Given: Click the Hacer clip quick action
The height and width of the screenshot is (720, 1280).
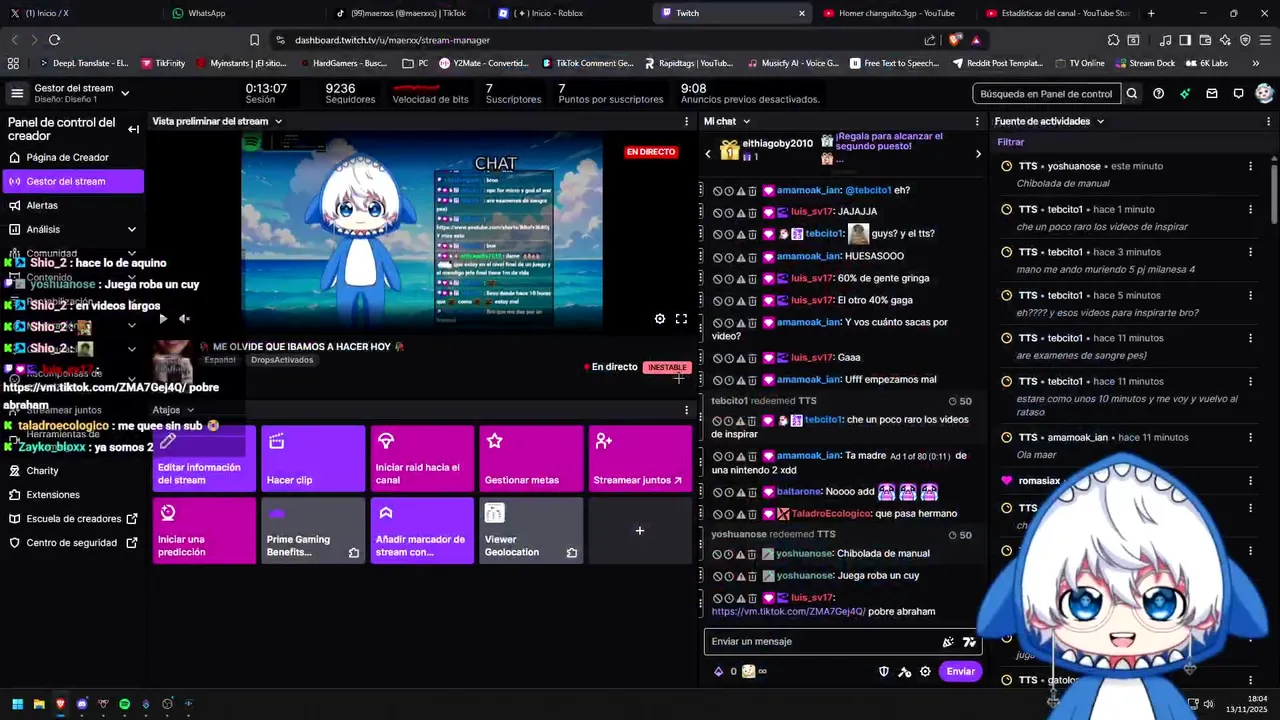Looking at the screenshot, I should [x=313, y=459].
